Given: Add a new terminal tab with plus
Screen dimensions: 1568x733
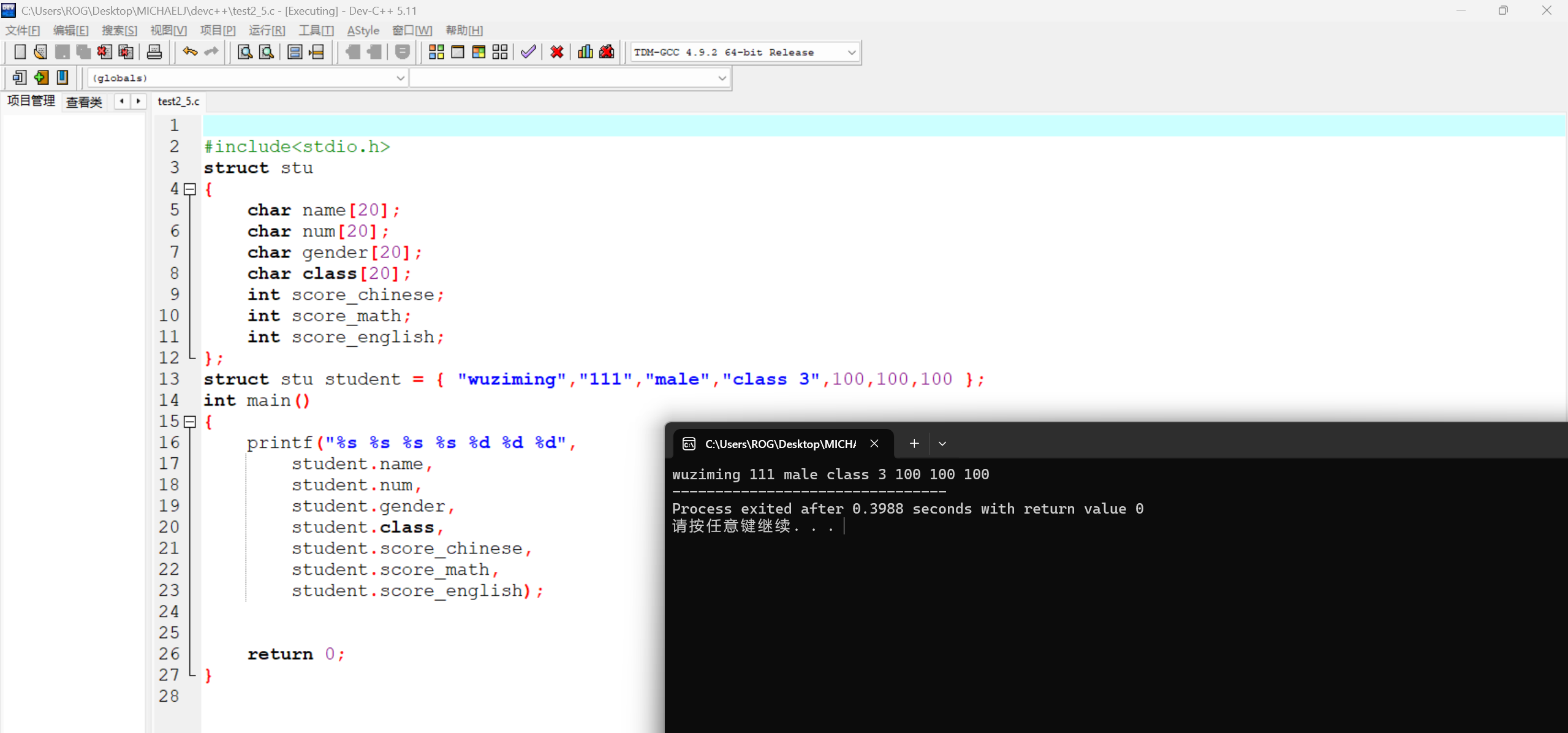Looking at the screenshot, I should pos(914,444).
